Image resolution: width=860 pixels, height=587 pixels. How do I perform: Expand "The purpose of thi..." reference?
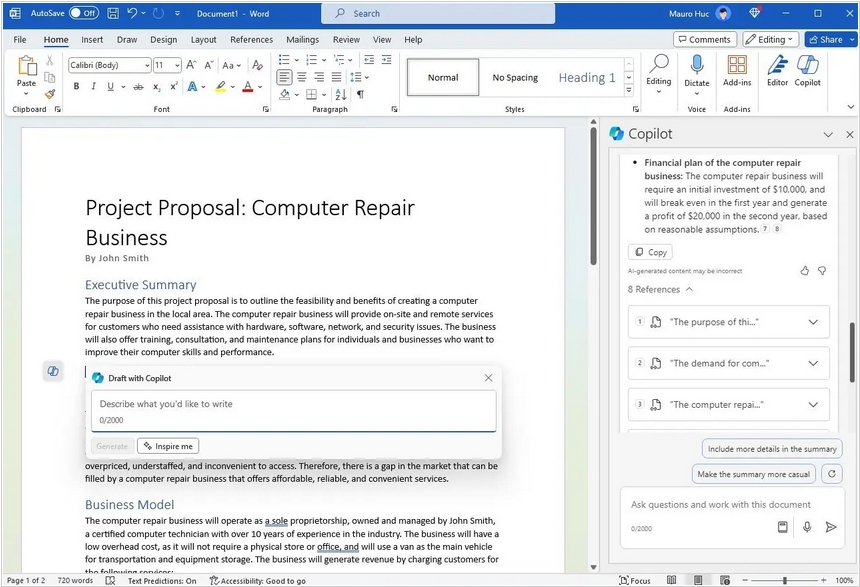(813, 322)
